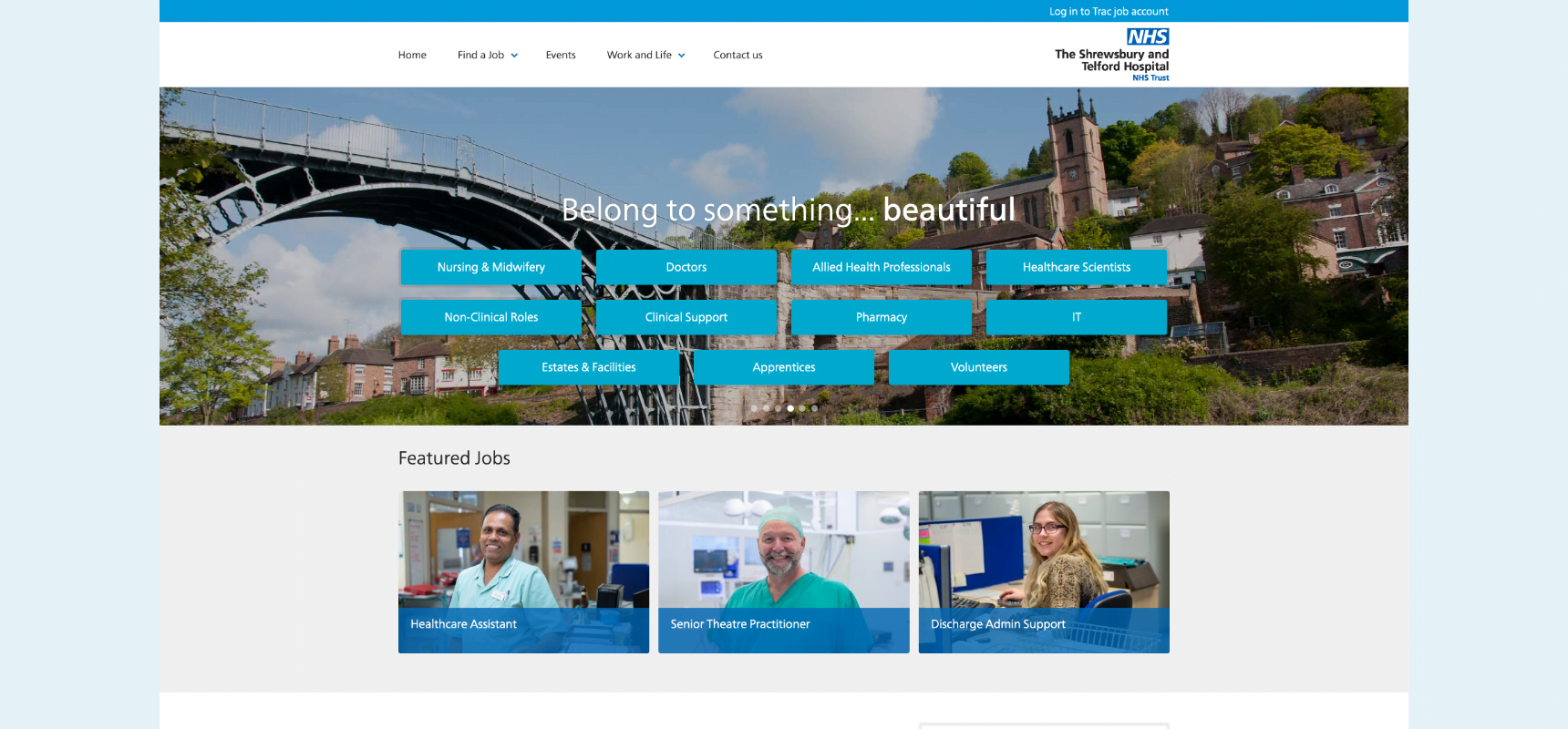
Task: Browse Doctors jobs
Action: 686,267
